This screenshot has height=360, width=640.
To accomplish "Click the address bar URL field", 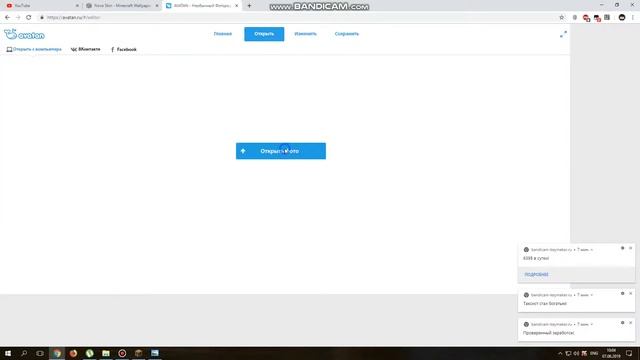I will (x=298, y=18).
